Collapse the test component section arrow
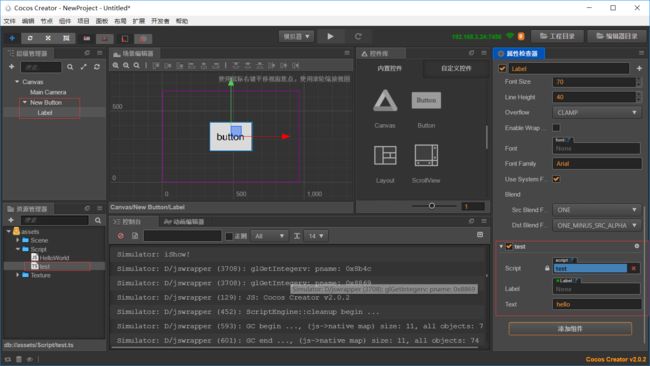Image resolution: width=650 pixels, height=366 pixels. 501,247
